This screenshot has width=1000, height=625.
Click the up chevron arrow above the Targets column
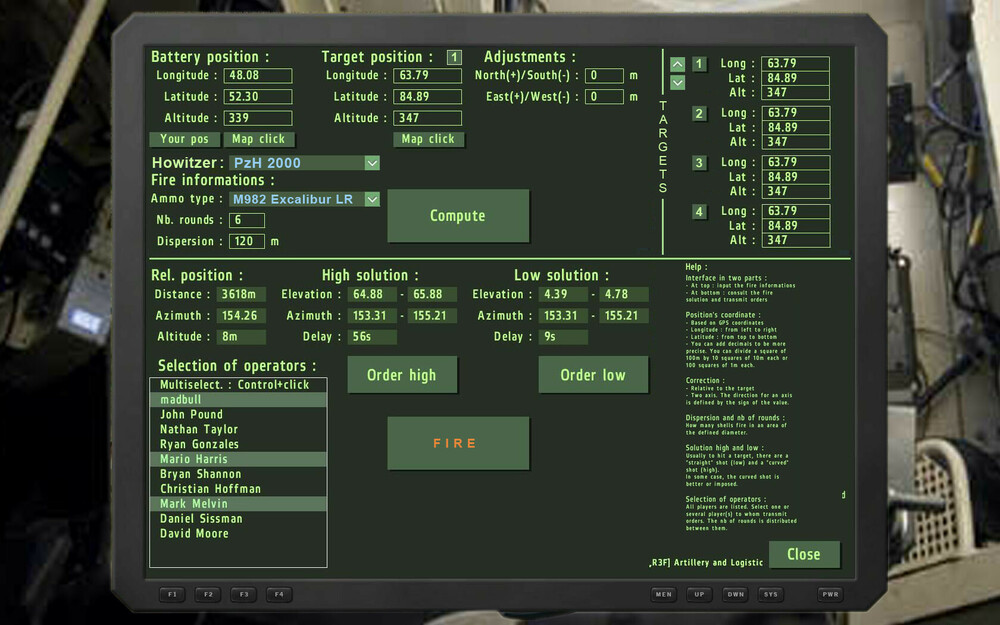coord(676,63)
